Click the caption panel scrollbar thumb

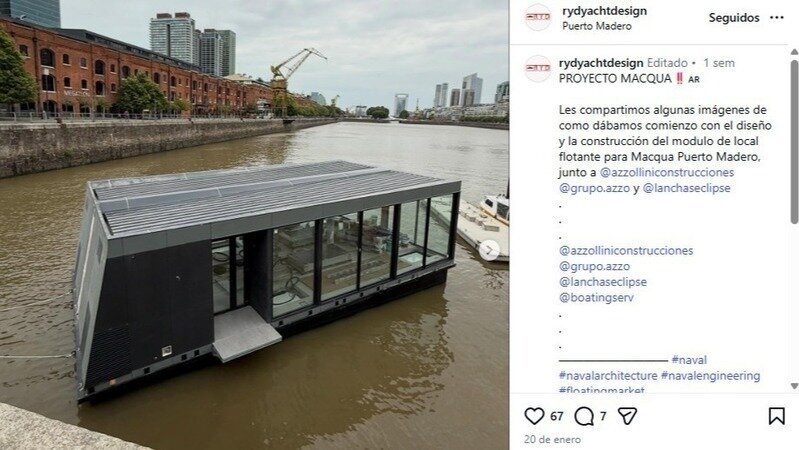pyautogui.click(x=794, y=142)
